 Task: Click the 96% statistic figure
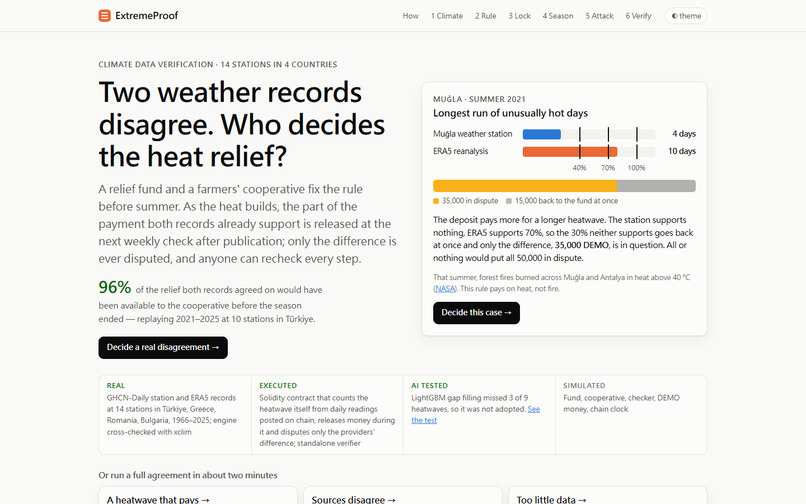(x=115, y=287)
